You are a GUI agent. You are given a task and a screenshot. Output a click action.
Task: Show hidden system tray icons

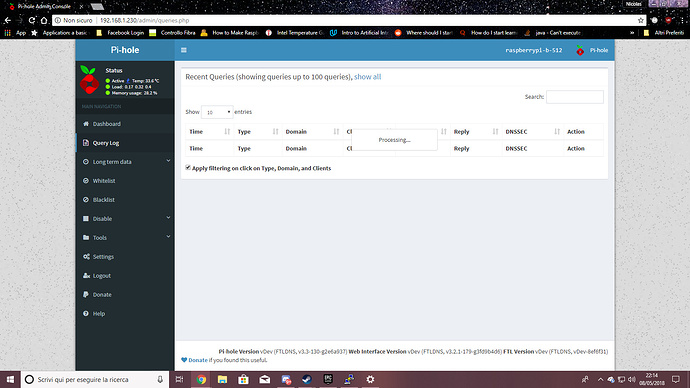(600, 379)
